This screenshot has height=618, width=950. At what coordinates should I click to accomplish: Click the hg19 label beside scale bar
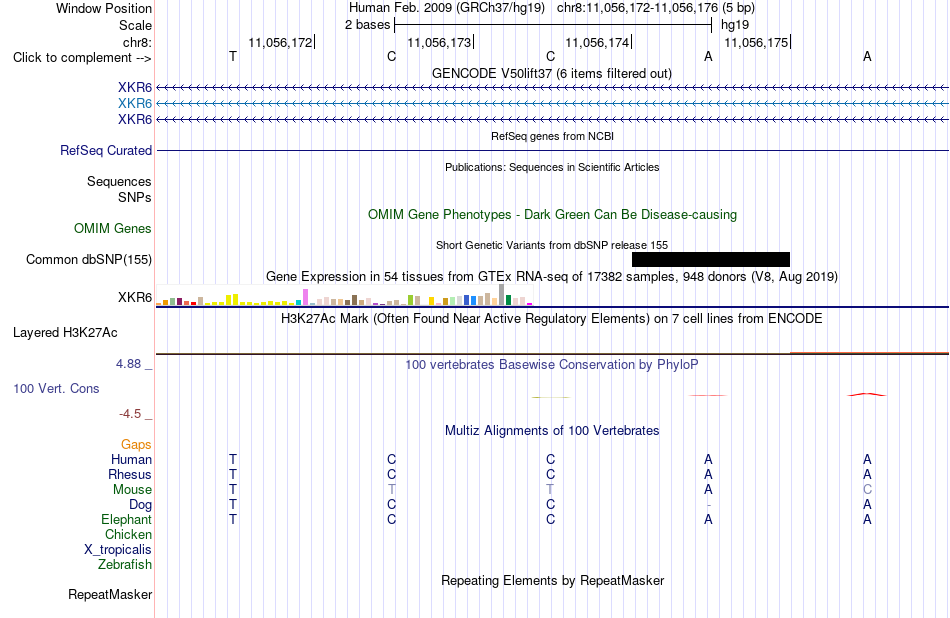[735, 25]
